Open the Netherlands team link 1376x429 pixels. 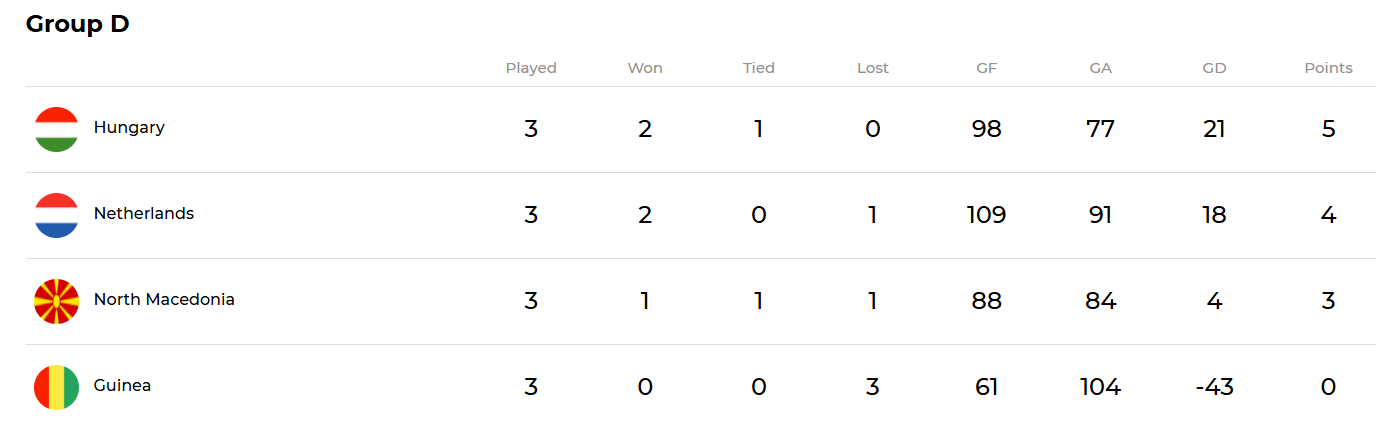click(x=144, y=214)
